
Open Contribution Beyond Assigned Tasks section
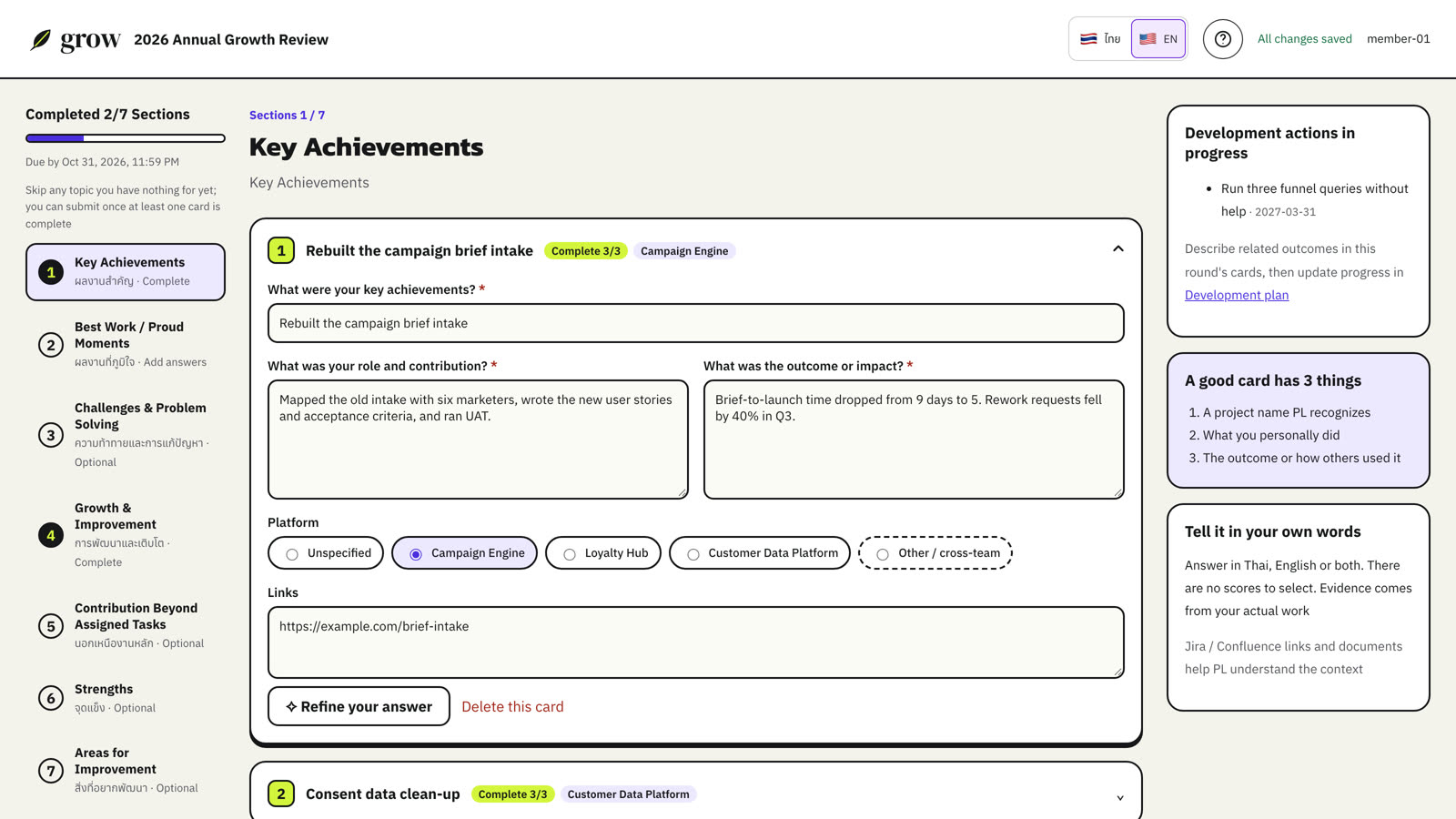[x=126, y=625]
